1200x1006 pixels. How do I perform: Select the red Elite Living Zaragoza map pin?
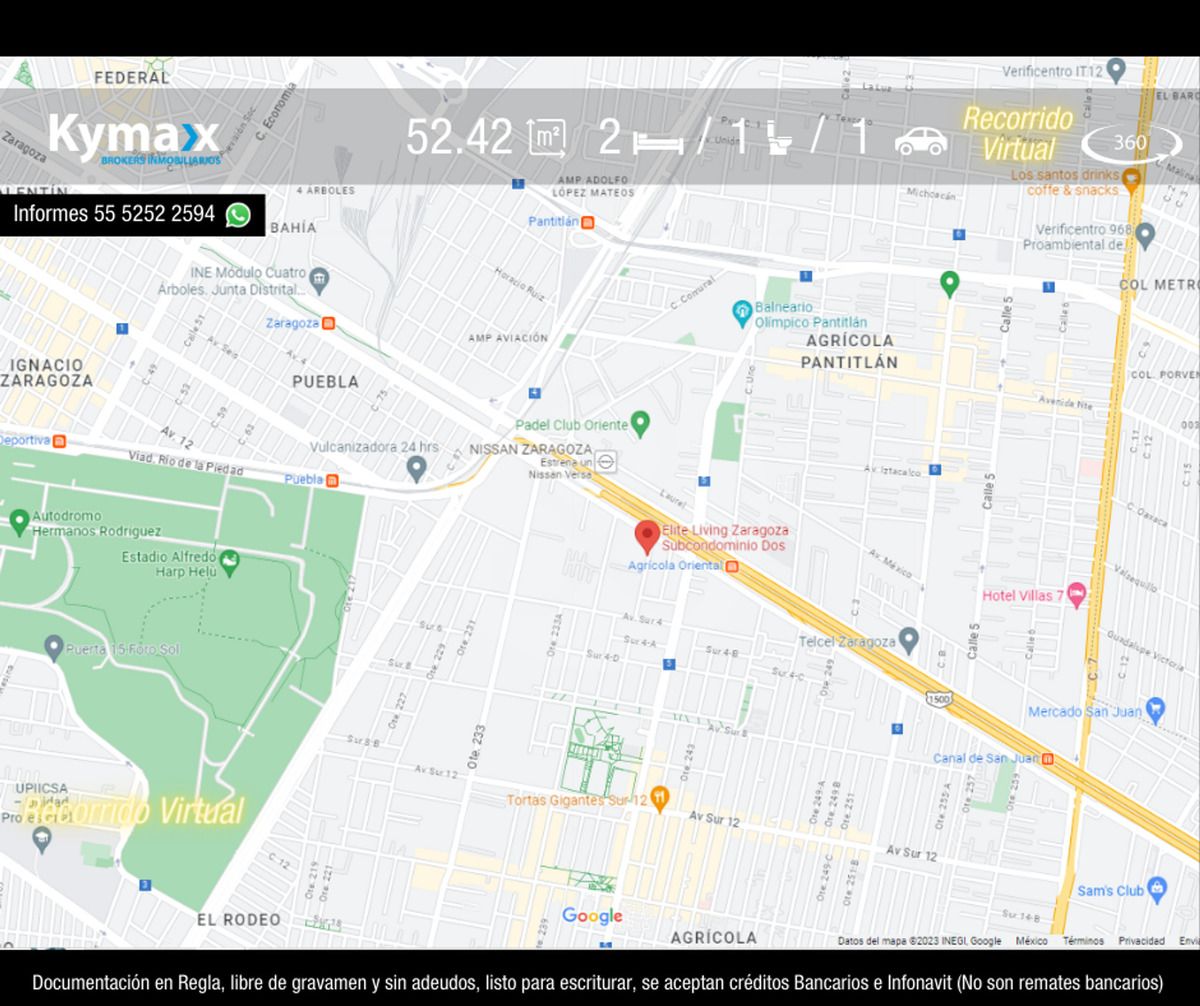pos(647,537)
